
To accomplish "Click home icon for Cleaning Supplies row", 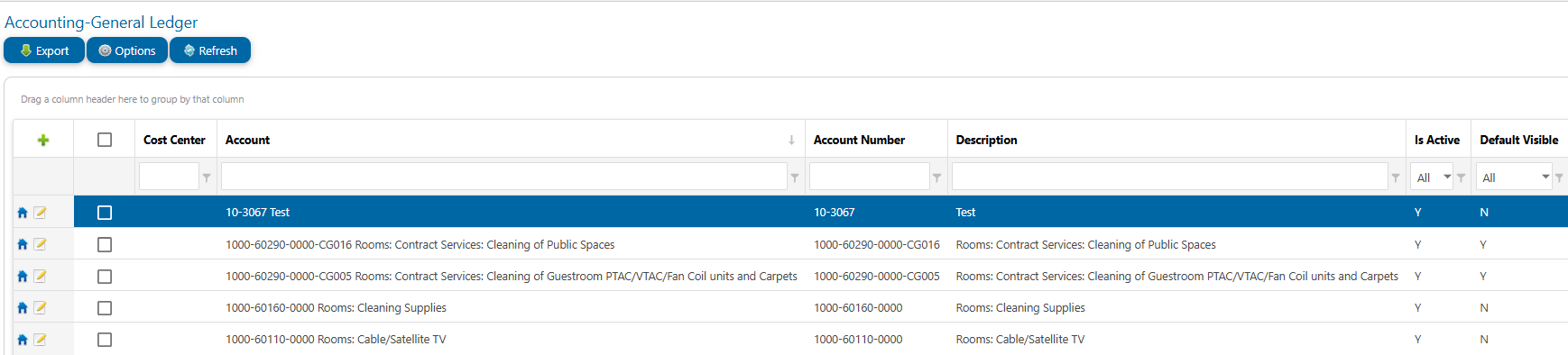I will point(23,308).
